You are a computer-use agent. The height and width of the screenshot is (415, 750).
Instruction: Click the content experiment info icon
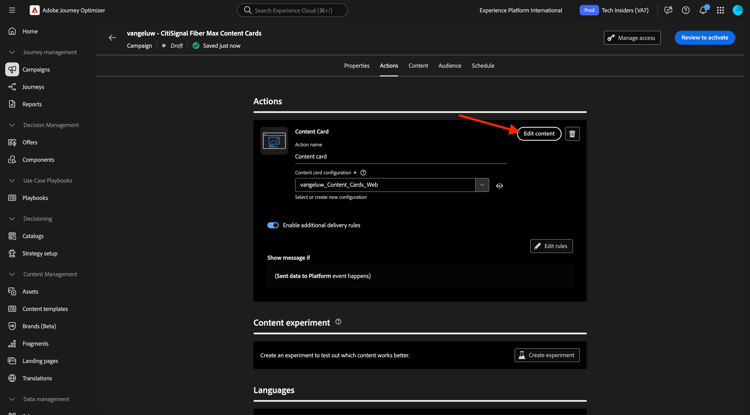(338, 322)
